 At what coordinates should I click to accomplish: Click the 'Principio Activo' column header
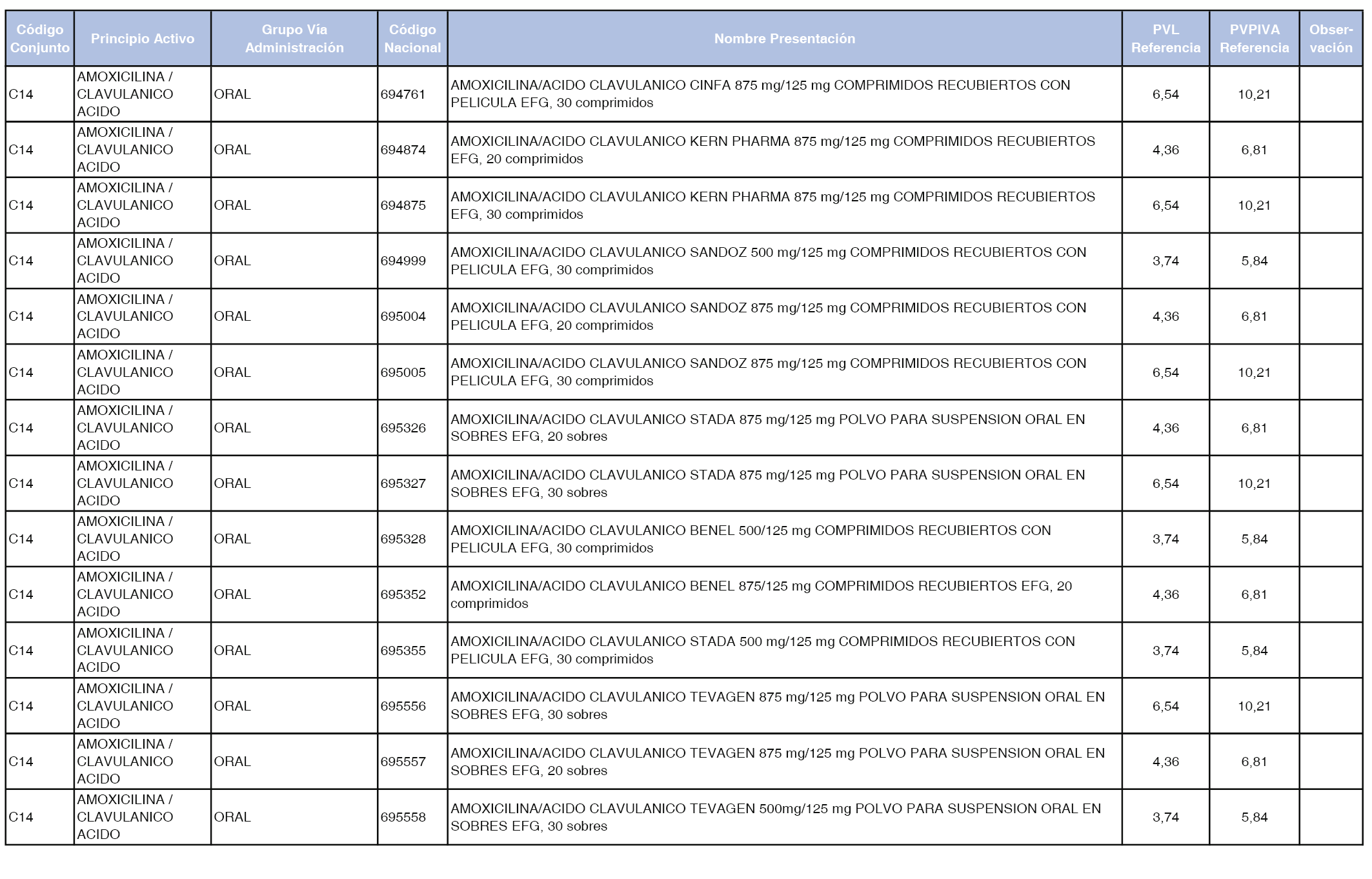tap(143, 39)
